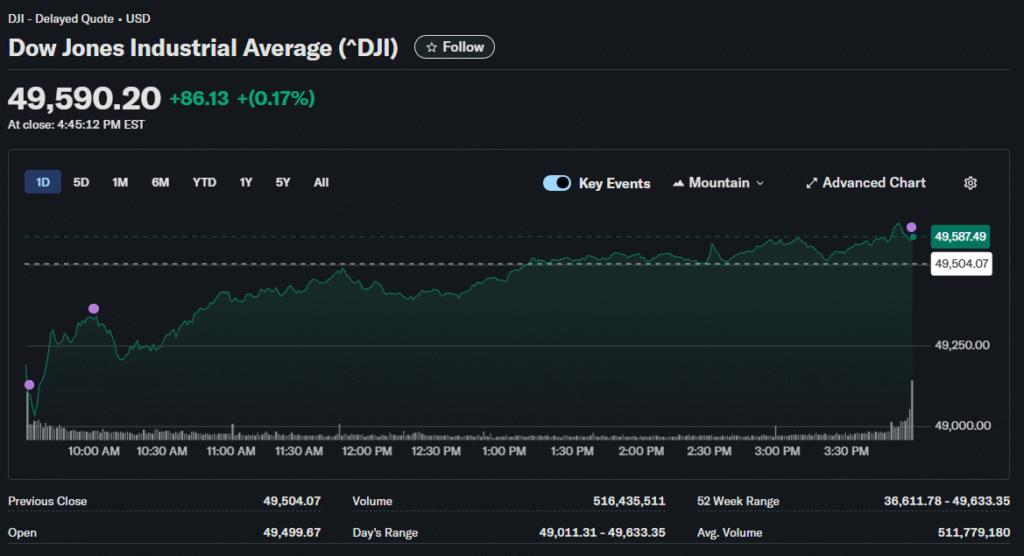Click the purple event marker at market open
The width and height of the screenshot is (1024, 556).
pos(29,385)
